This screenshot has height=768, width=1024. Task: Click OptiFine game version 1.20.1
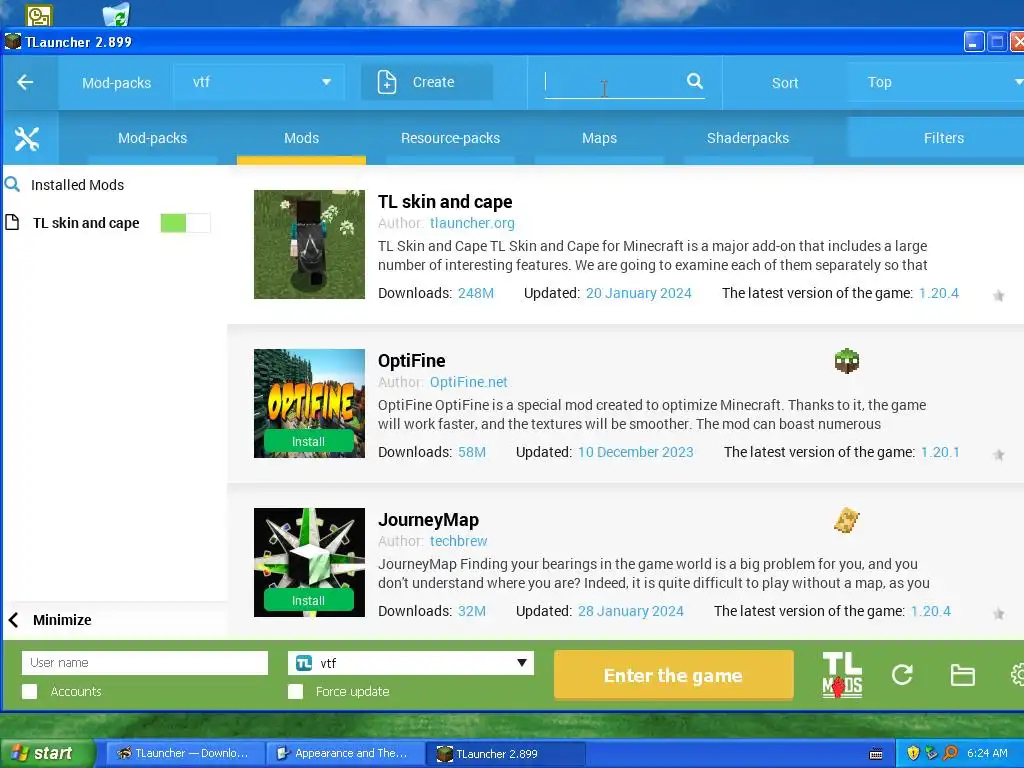[940, 452]
